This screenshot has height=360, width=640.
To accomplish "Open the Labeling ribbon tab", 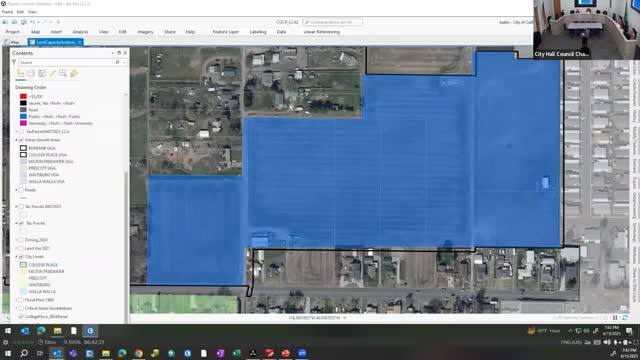I will point(258,32).
